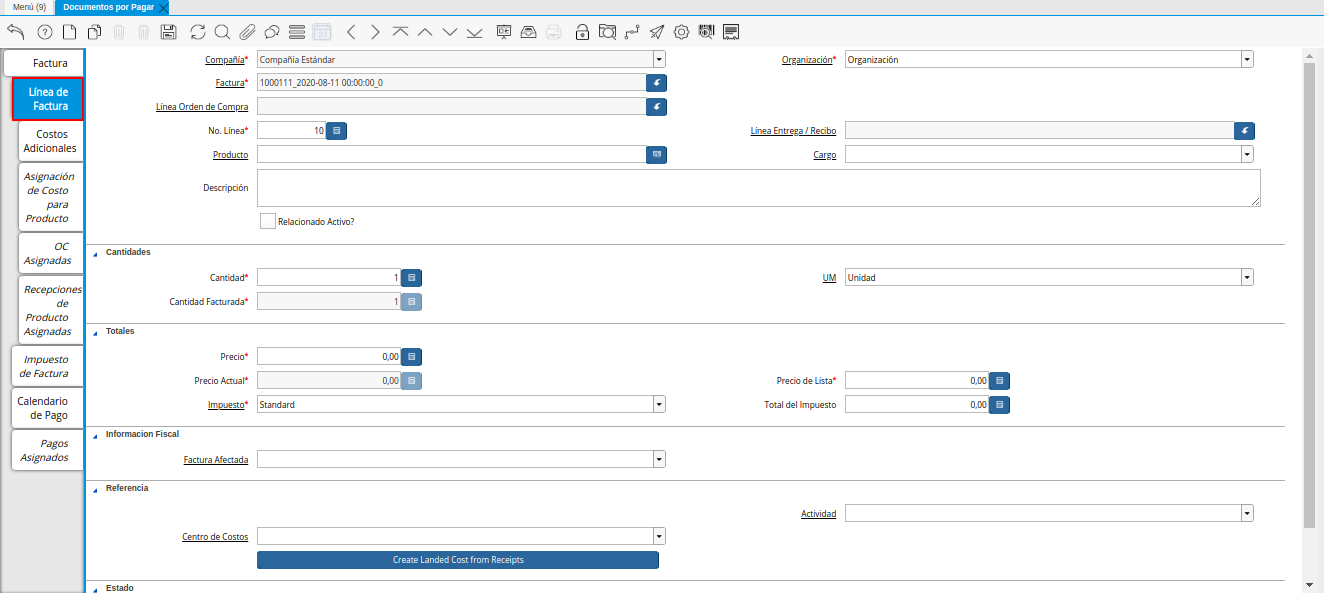Click the scroll down arrow of vertical scrollbar
This screenshot has width=1324, height=593.
coord(1310,584)
